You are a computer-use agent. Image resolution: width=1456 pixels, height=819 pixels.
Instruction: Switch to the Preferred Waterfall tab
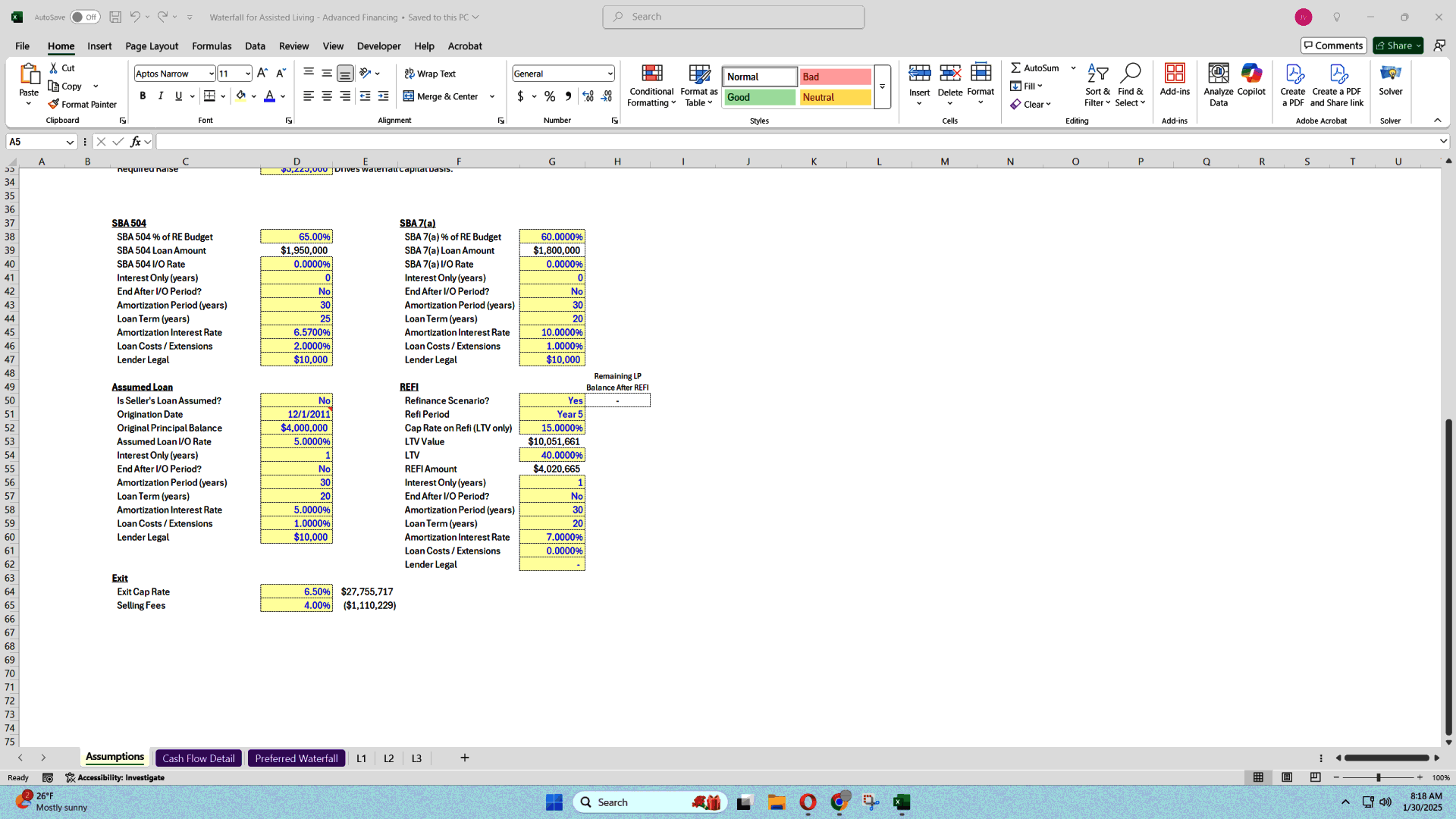click(x=296, y=758)
